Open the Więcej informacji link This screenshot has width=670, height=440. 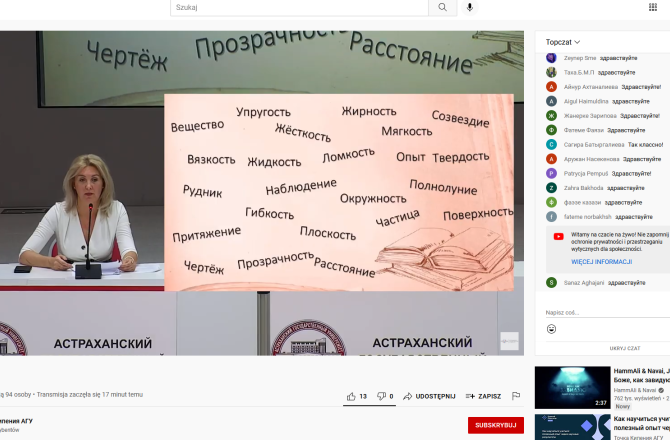601,261
